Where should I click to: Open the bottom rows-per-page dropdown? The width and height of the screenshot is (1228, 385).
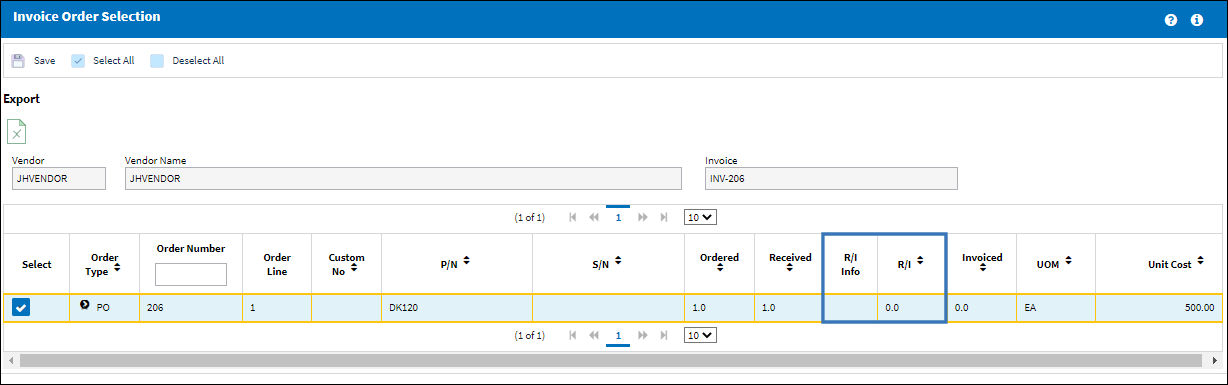(700, 336)
